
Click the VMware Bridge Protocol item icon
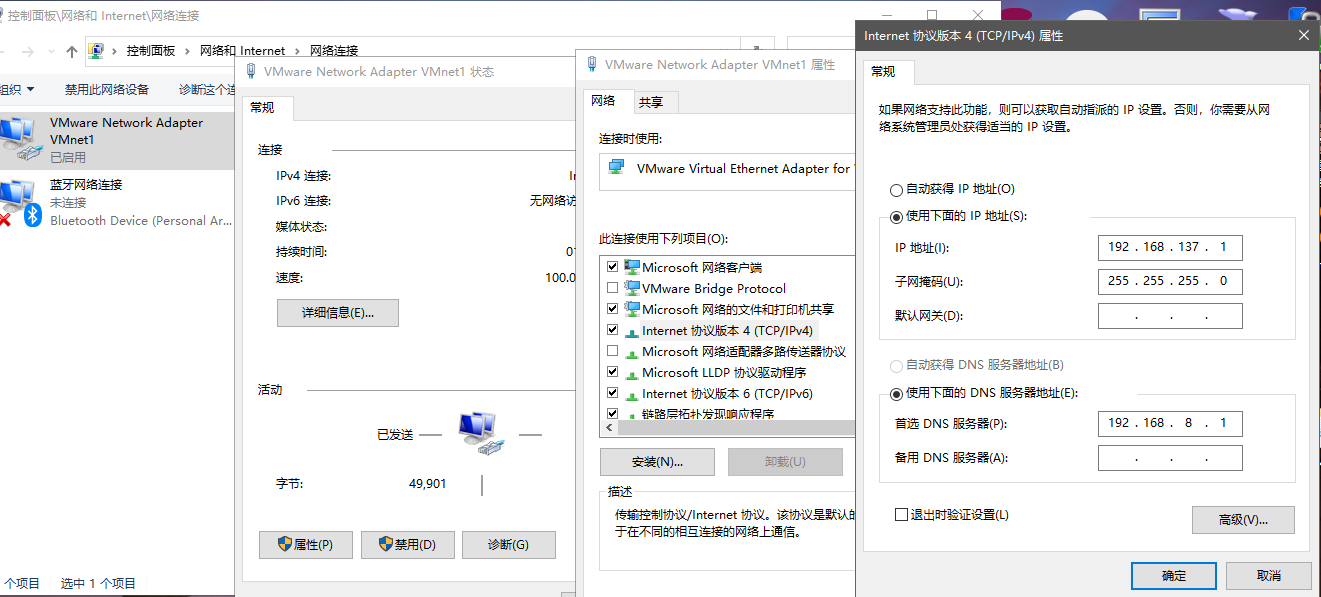pos(632,288)
